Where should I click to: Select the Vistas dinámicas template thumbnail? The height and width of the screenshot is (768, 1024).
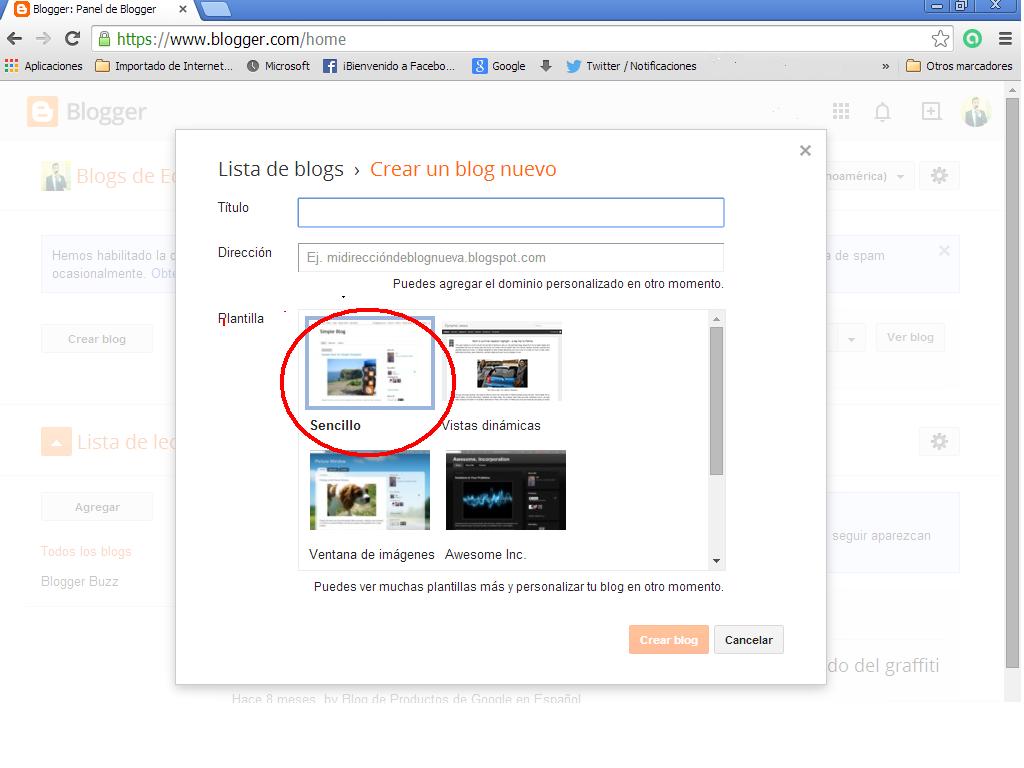502,361
